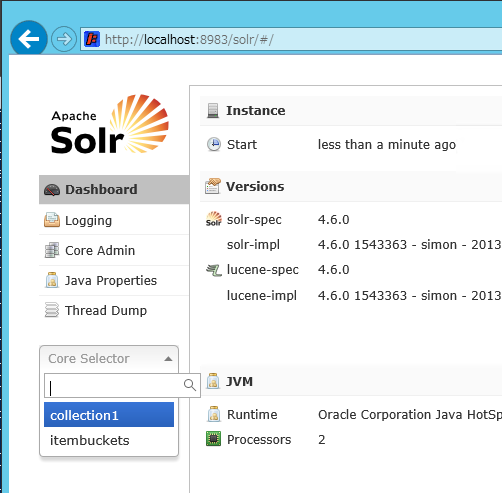Go back with the browser back arrow
This screenshot has width=502, height=493.
pyautogui.click(x=29, y=39)
